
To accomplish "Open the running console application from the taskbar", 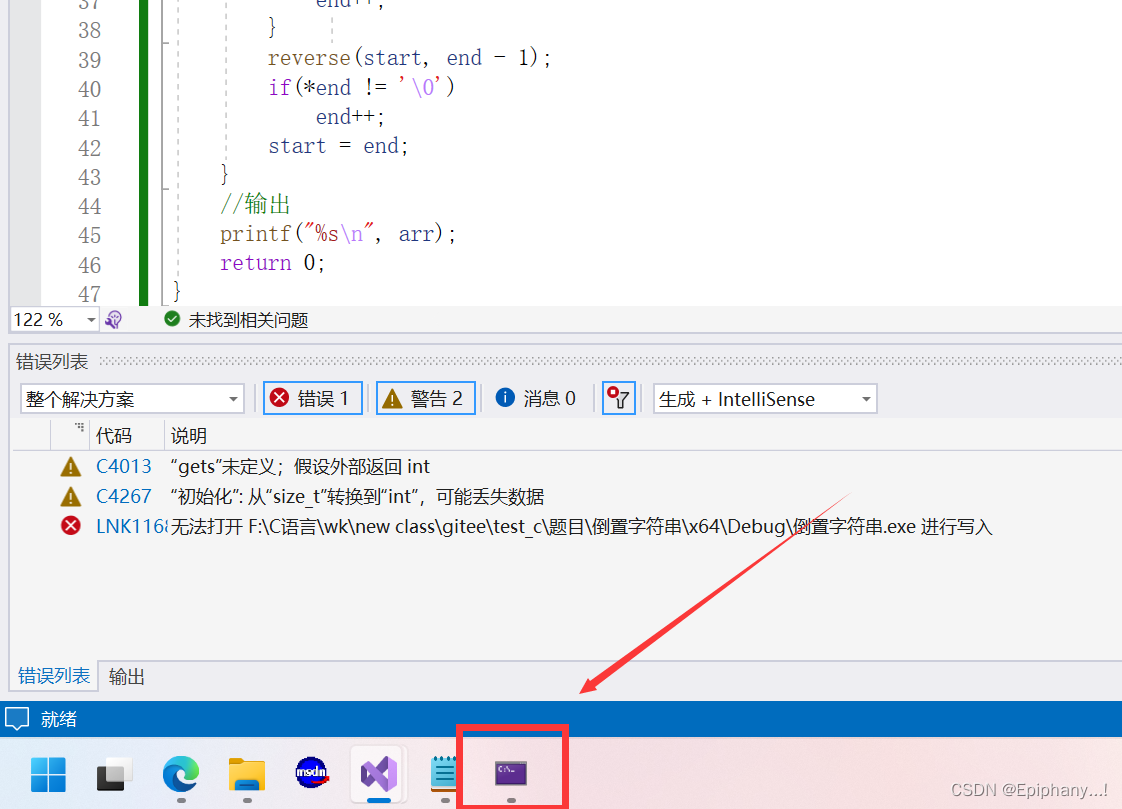I will tap(512, 773).
